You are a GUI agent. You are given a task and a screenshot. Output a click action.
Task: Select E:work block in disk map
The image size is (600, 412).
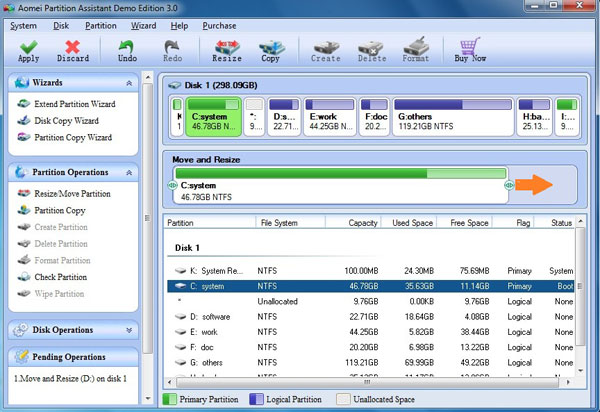tap(330, 117)
